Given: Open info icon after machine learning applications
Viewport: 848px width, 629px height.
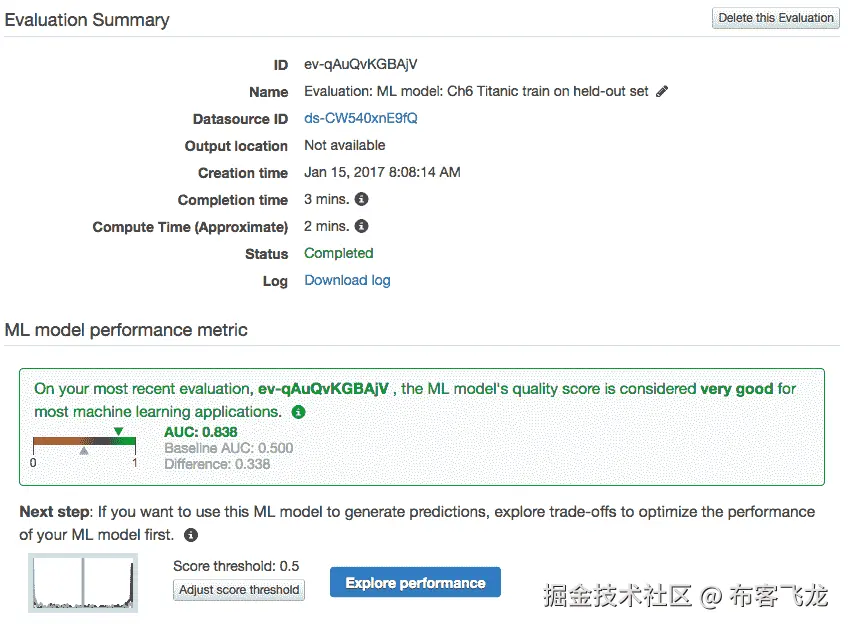Looking at the screenshot, I should coord(299,412).
